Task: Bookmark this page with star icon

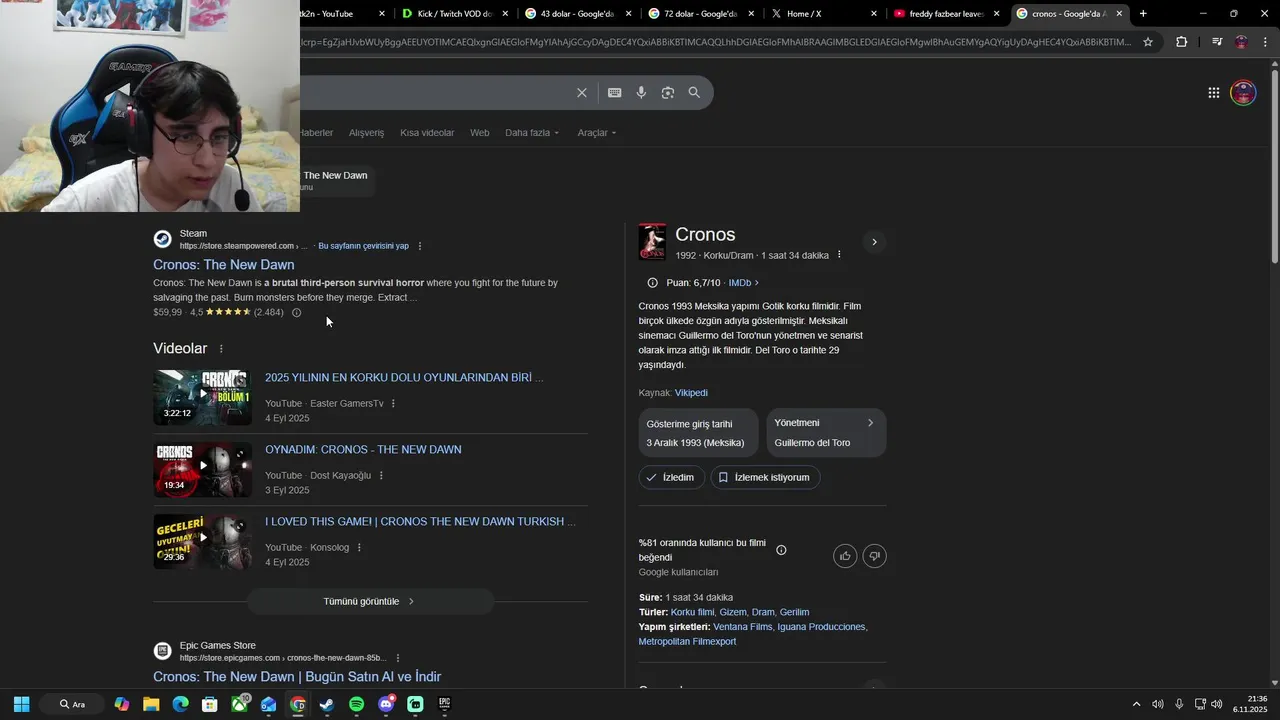Action: [1148, 42]
